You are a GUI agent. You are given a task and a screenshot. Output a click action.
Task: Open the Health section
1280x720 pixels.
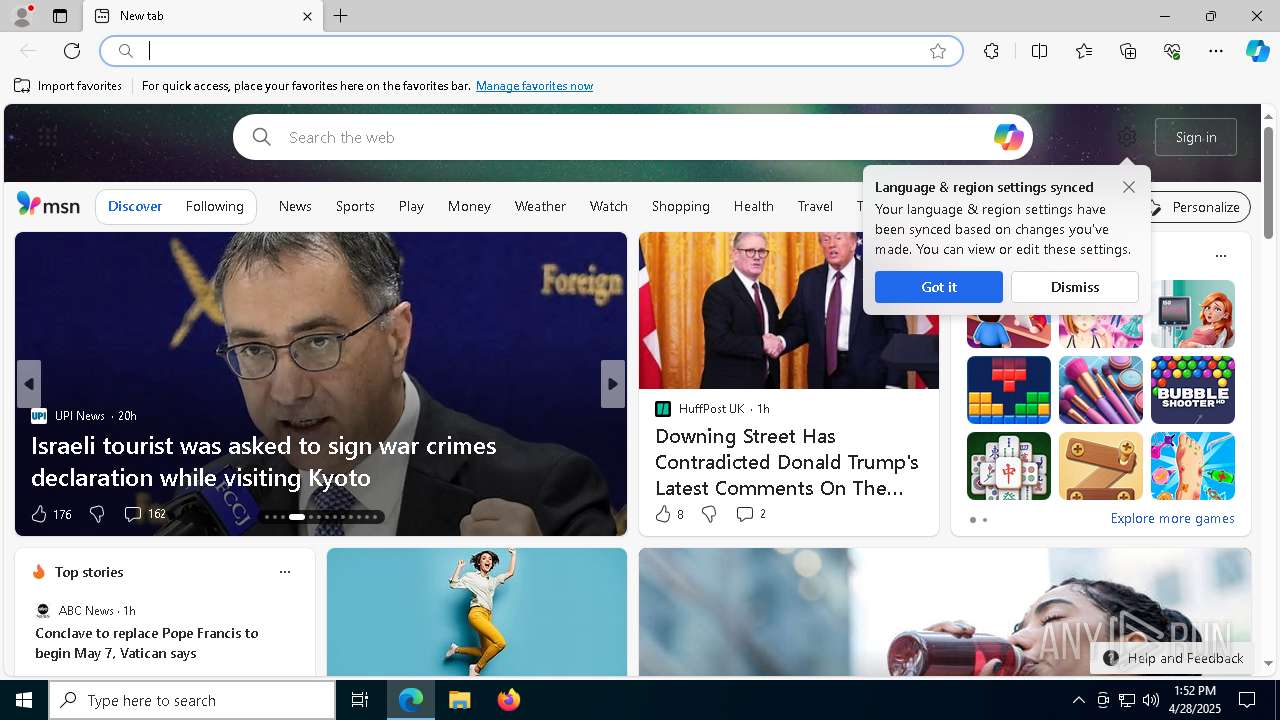753,206
